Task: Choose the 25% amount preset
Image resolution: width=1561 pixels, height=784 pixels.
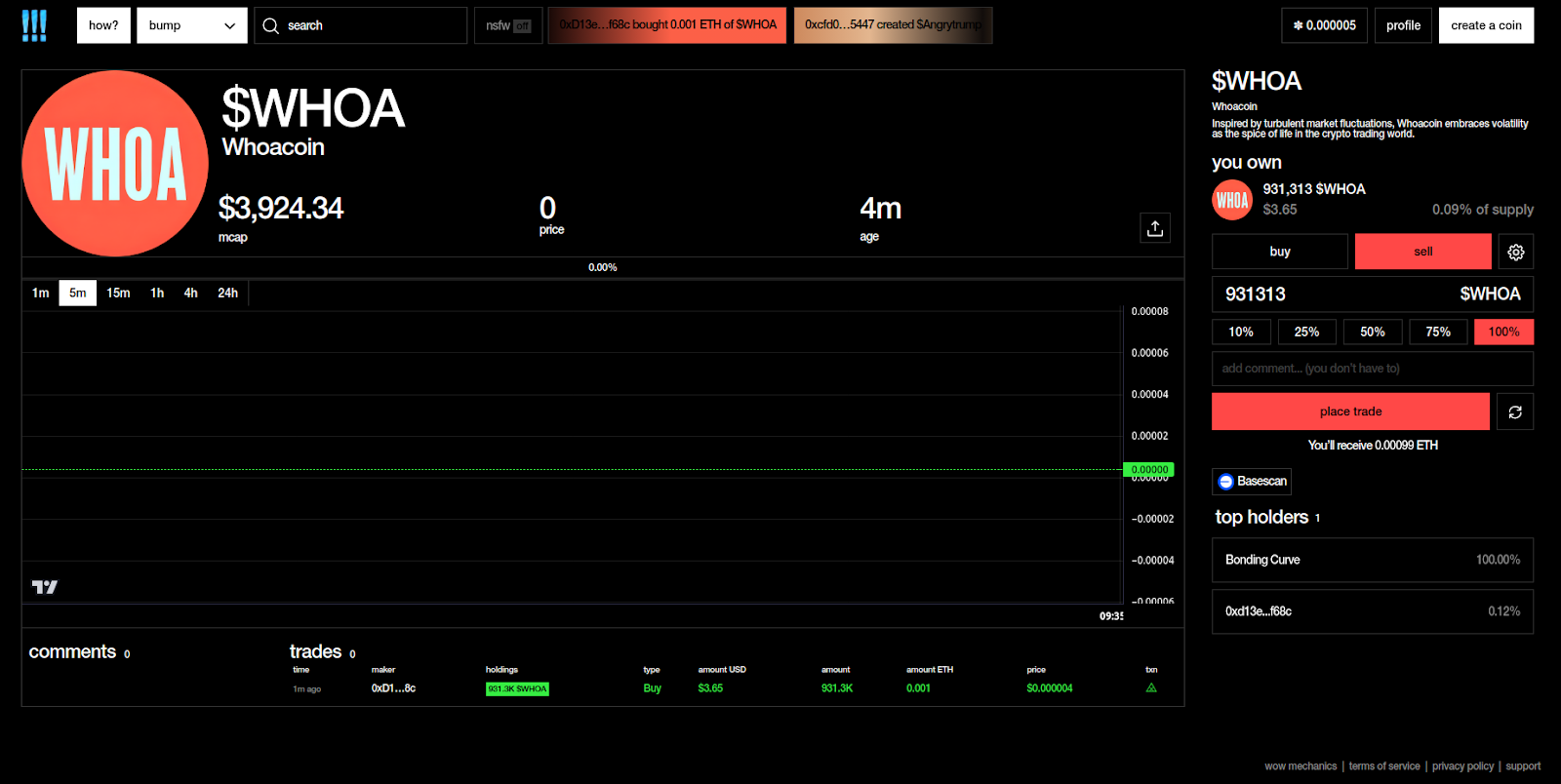Action: (1307, 332)
